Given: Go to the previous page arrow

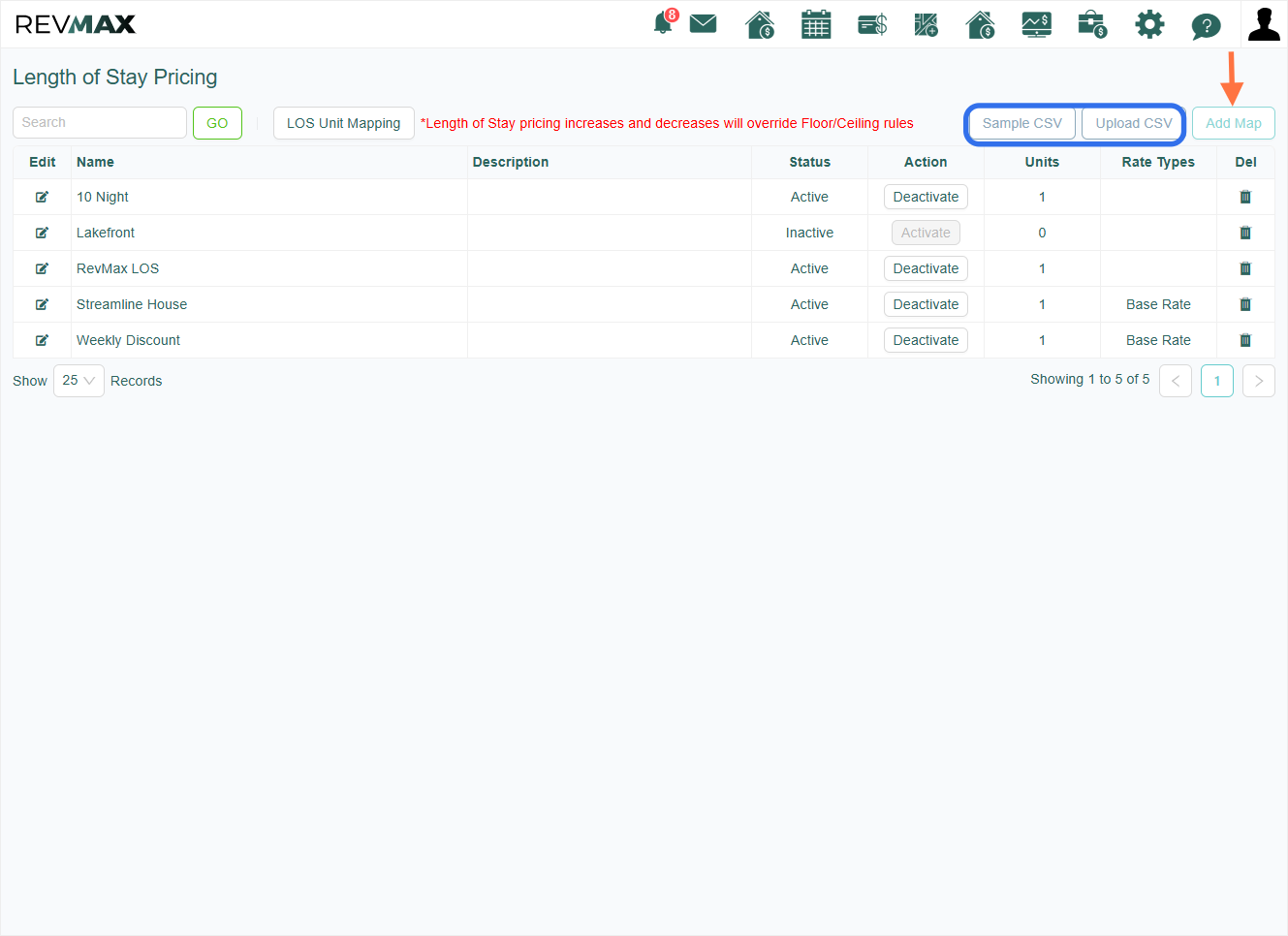Looking at the screenshot, I should coord(1176,381).
